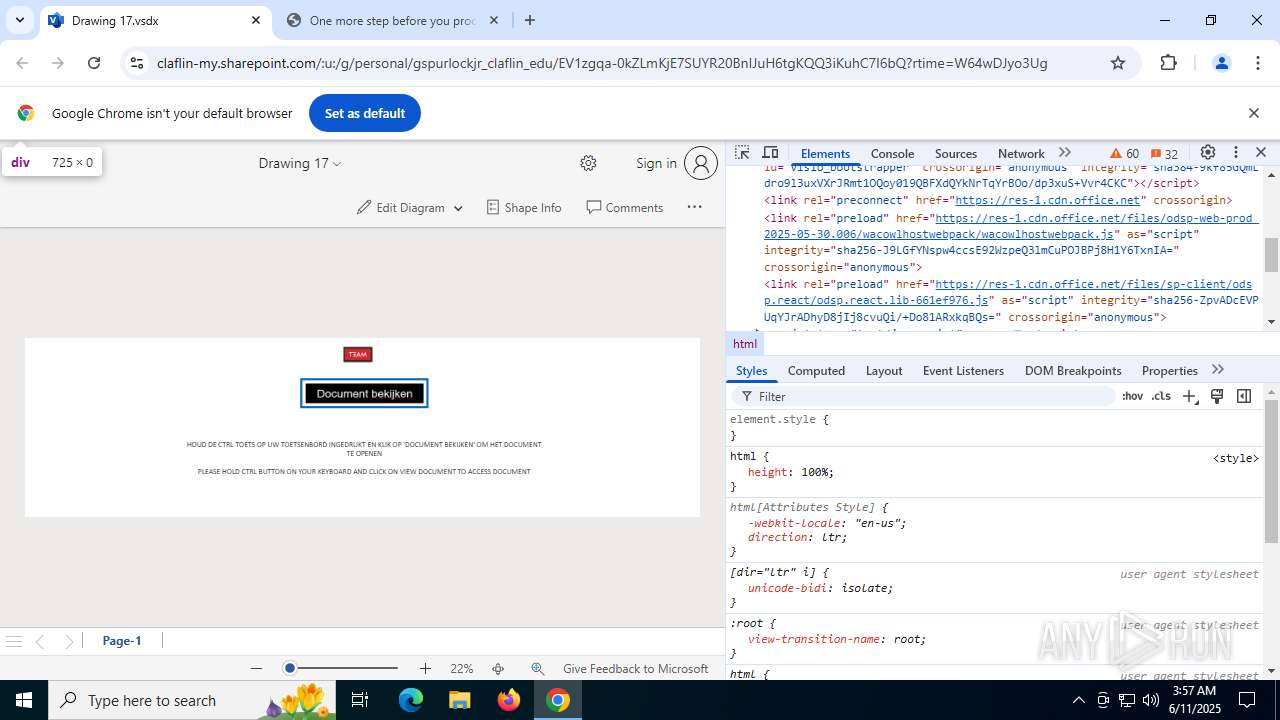The height and width of the screenshot is (720, 1280).
Task: Switch to the Console tab
Action: (x=892, y=153)
